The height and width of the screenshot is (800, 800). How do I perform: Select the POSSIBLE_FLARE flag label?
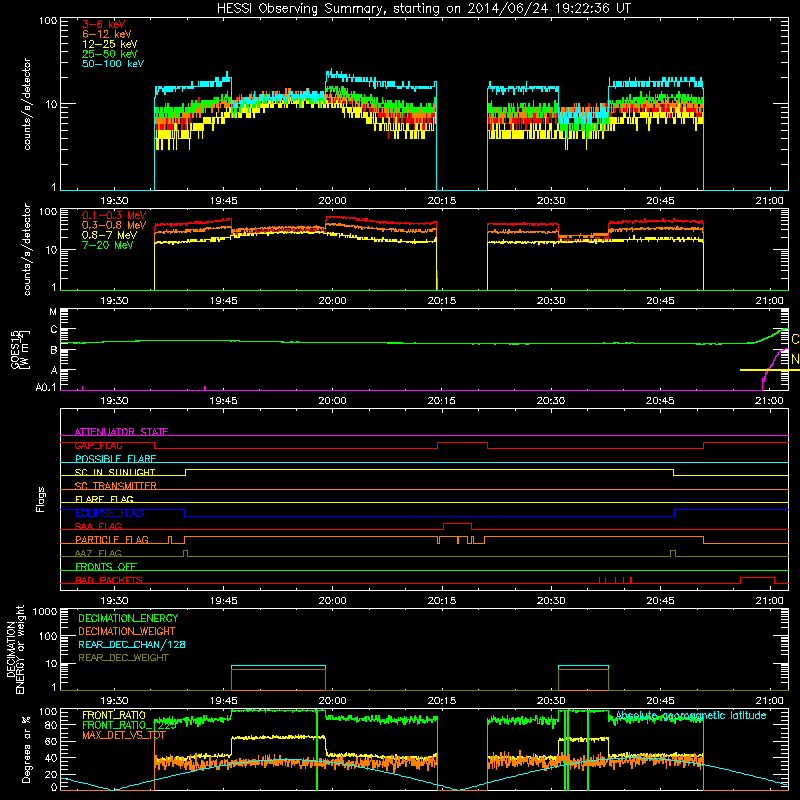pyautogui.click(x=115, y=459)
